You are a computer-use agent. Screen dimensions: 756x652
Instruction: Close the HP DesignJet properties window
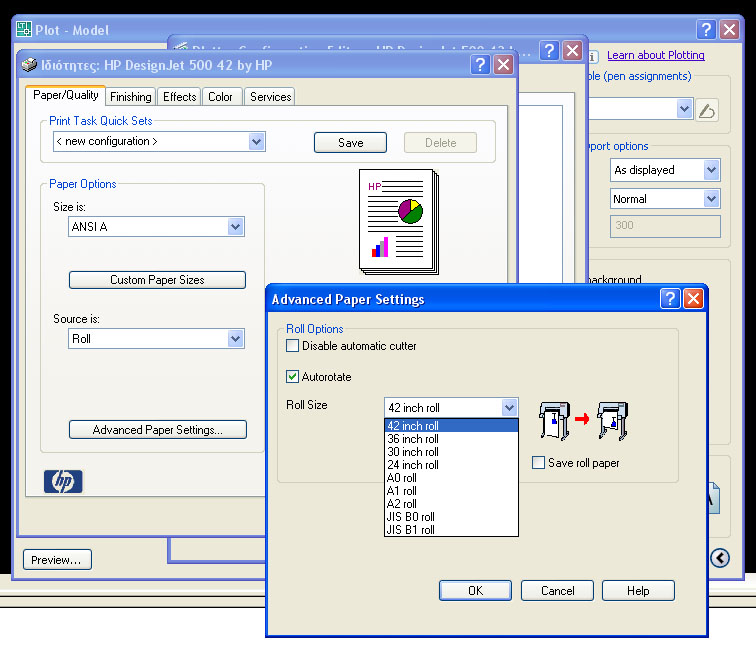(503, 65)
